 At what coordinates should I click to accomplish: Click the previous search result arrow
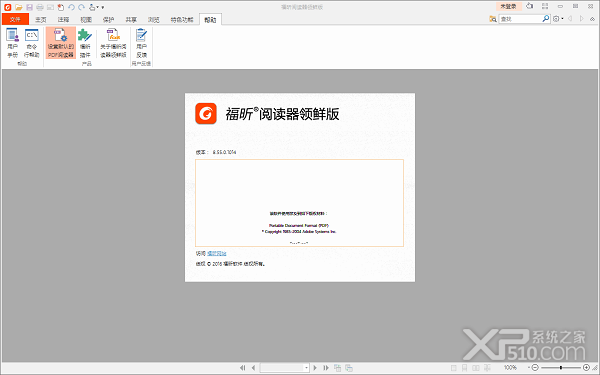(570, 19)
